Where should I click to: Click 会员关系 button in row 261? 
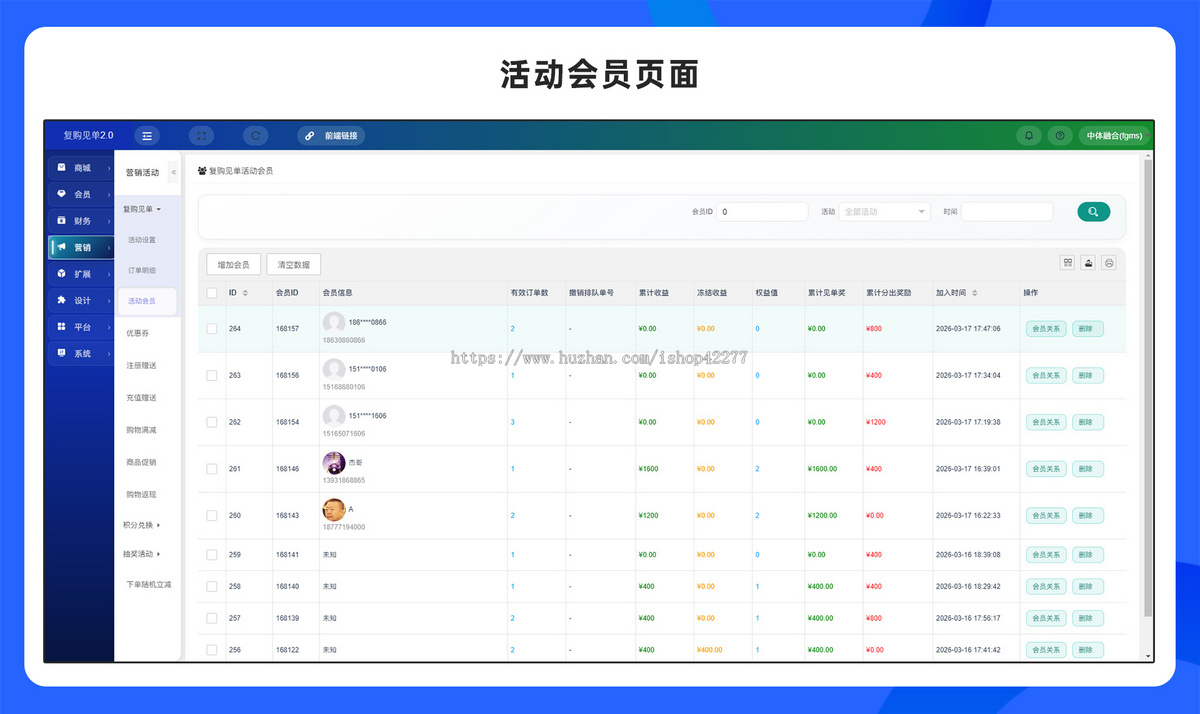(1046, 469)
